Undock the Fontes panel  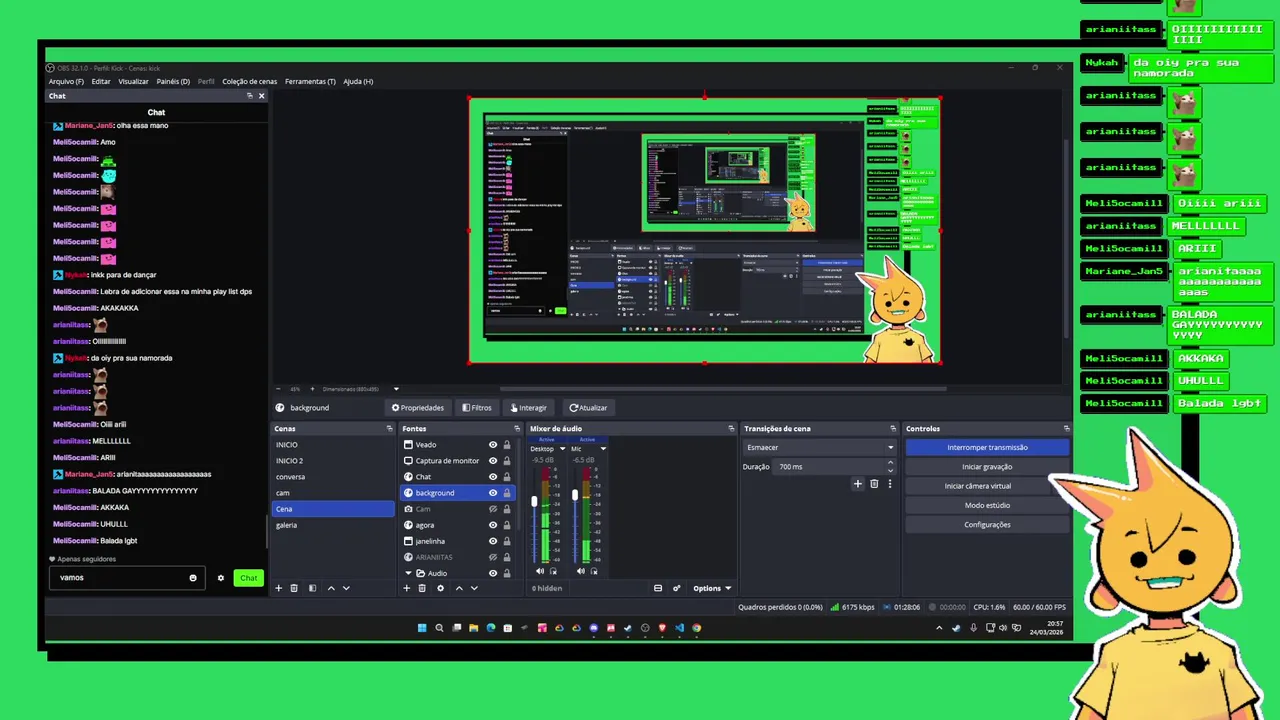518,429
